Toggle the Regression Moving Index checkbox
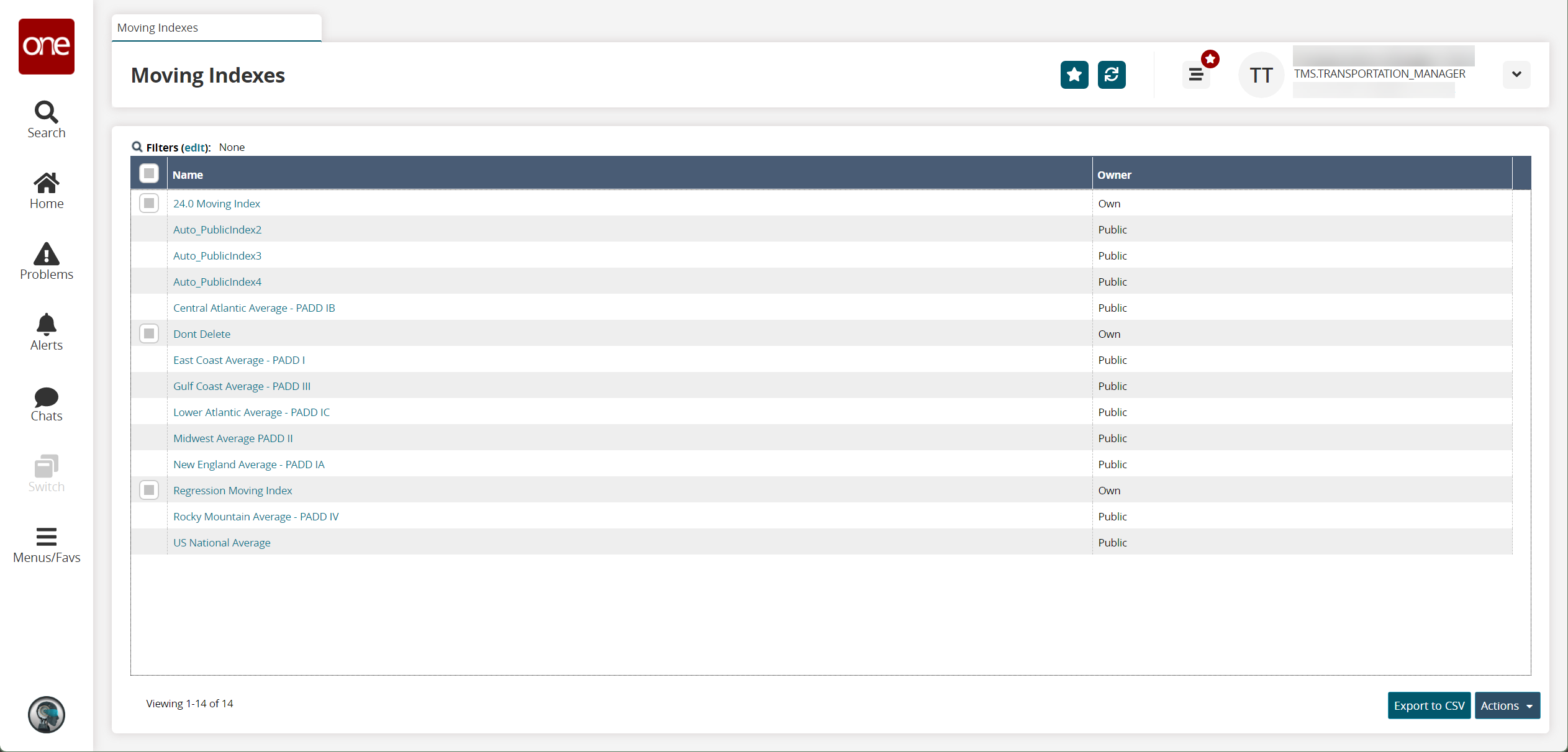Viewport: 1568px width, 752px height. click(149, 490)
